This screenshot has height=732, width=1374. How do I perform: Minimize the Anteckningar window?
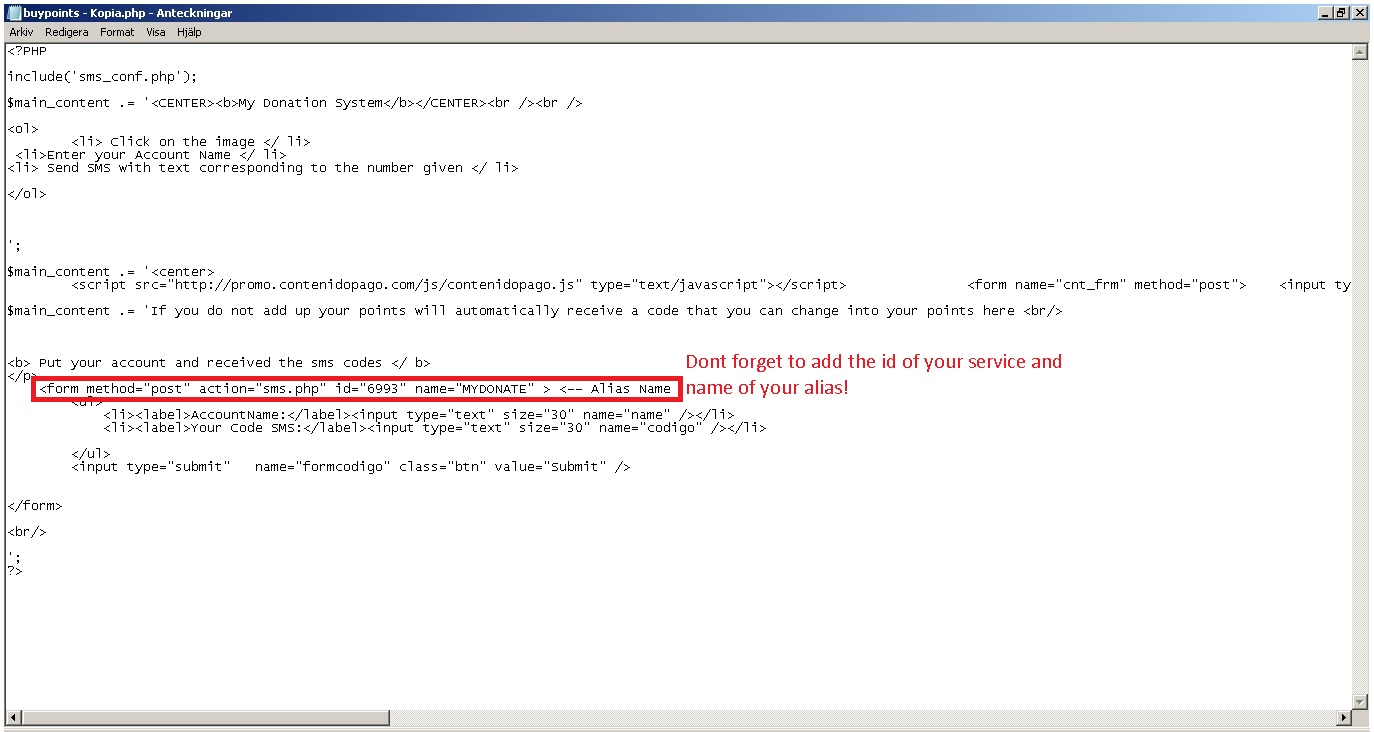[1325, 12]
